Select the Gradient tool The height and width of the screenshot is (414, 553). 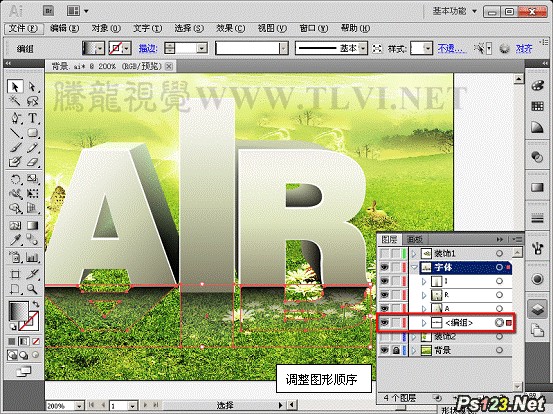pyautogui.click(x=32, y=225)
